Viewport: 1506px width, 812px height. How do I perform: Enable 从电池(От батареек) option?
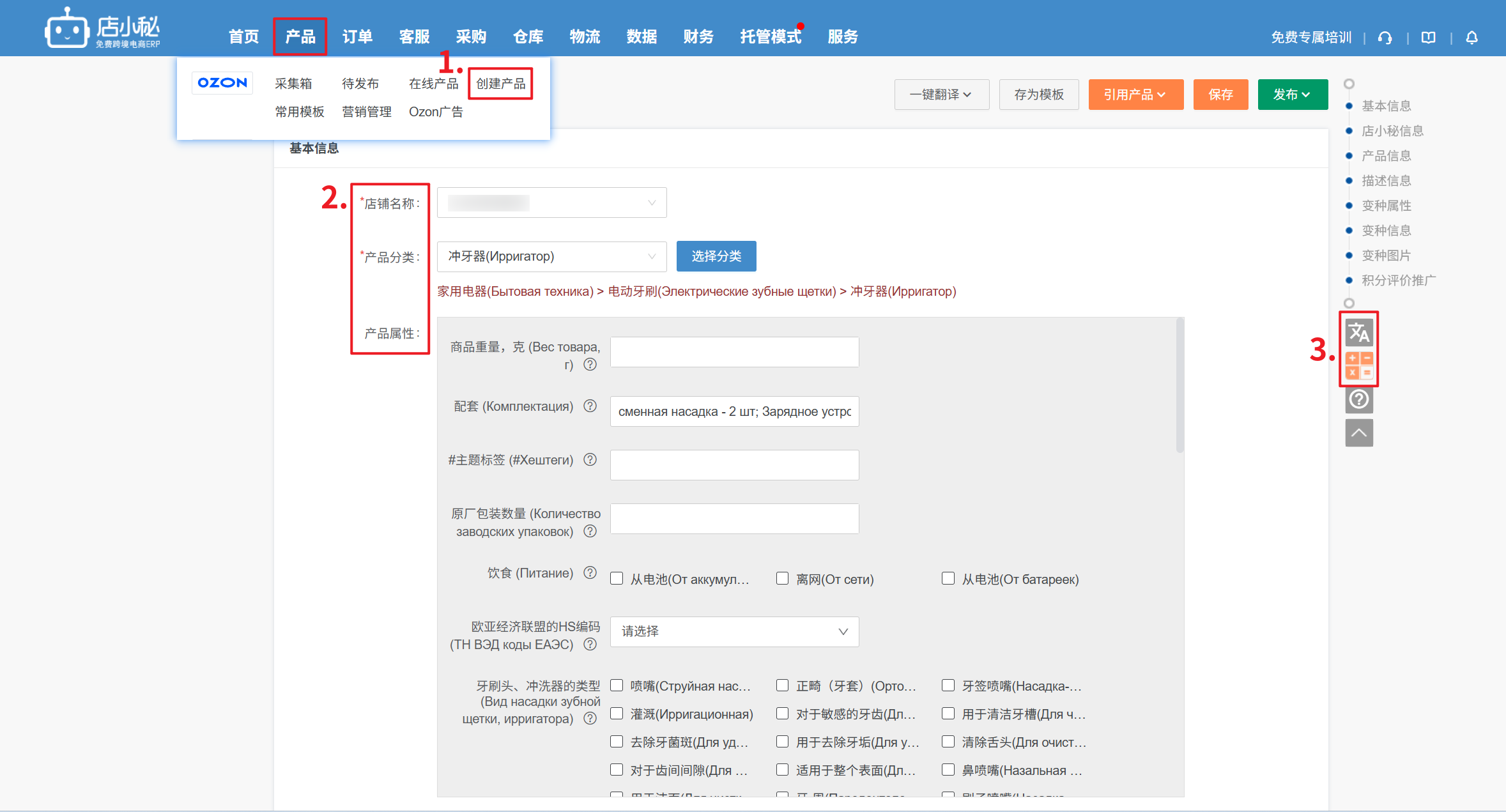tap(948, 579)
